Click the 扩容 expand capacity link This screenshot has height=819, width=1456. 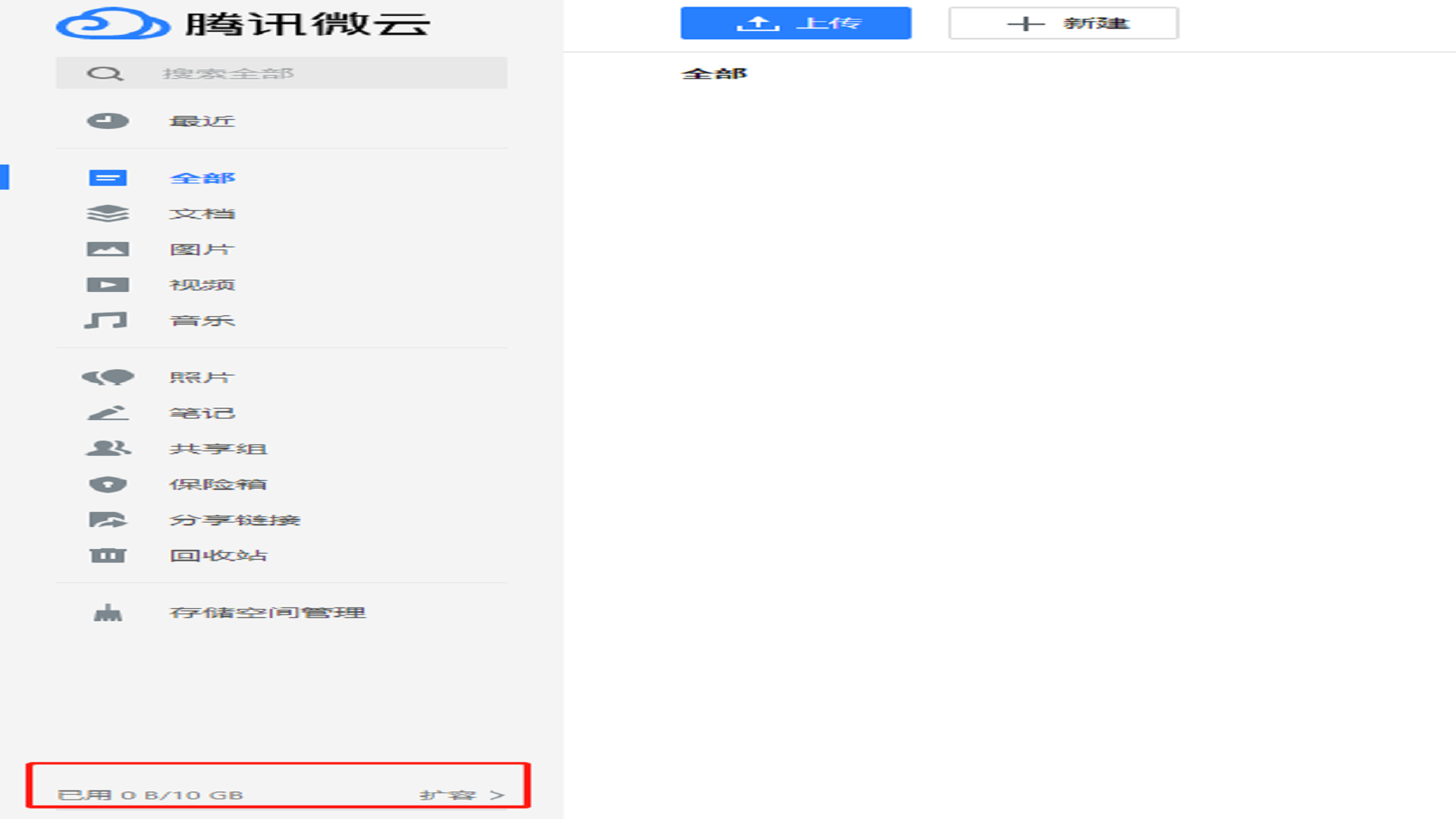click(462, 795)
